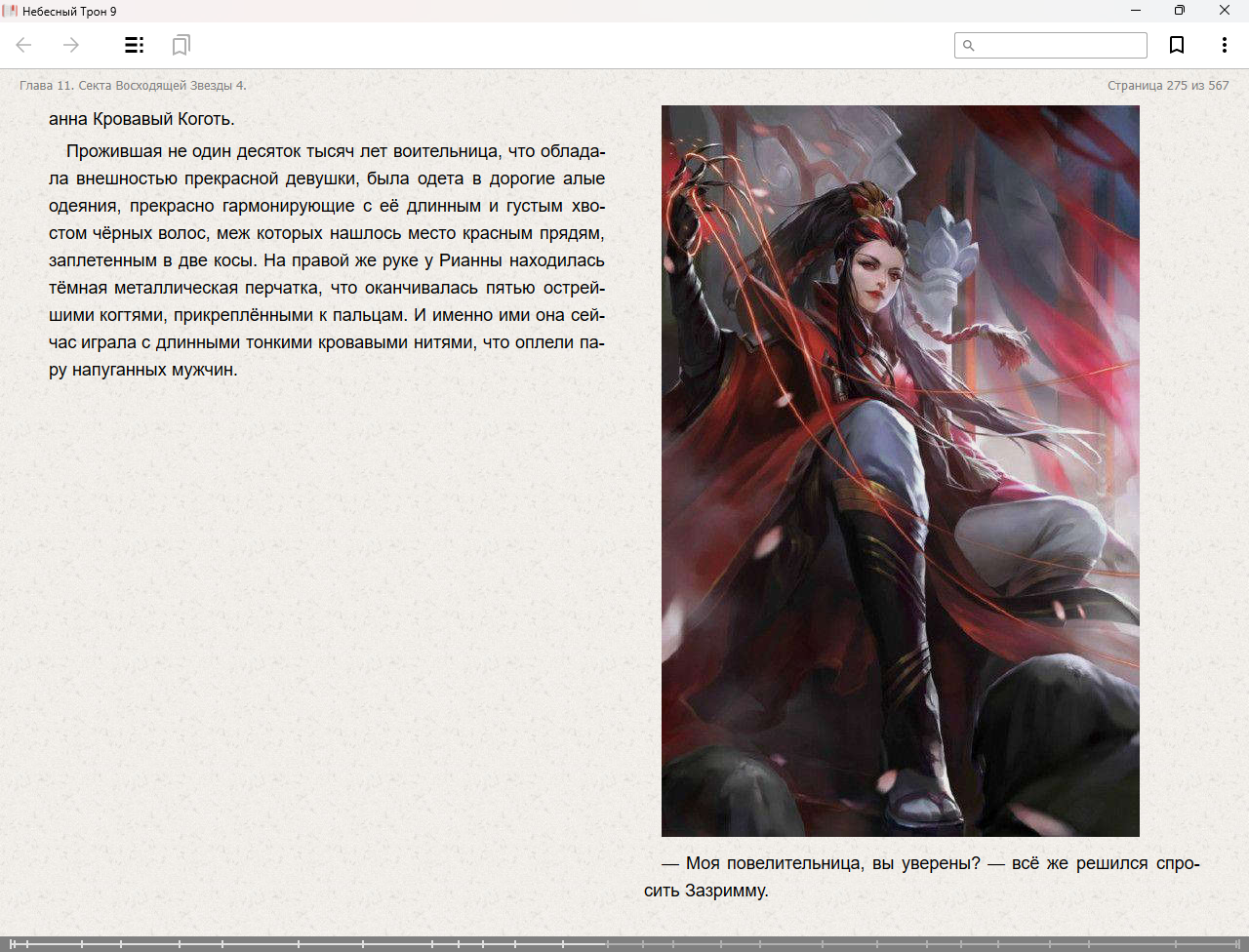
Task: Click the chapter title 'Глава 11' header
Action: pyautogui.click(x=133, y=86)
